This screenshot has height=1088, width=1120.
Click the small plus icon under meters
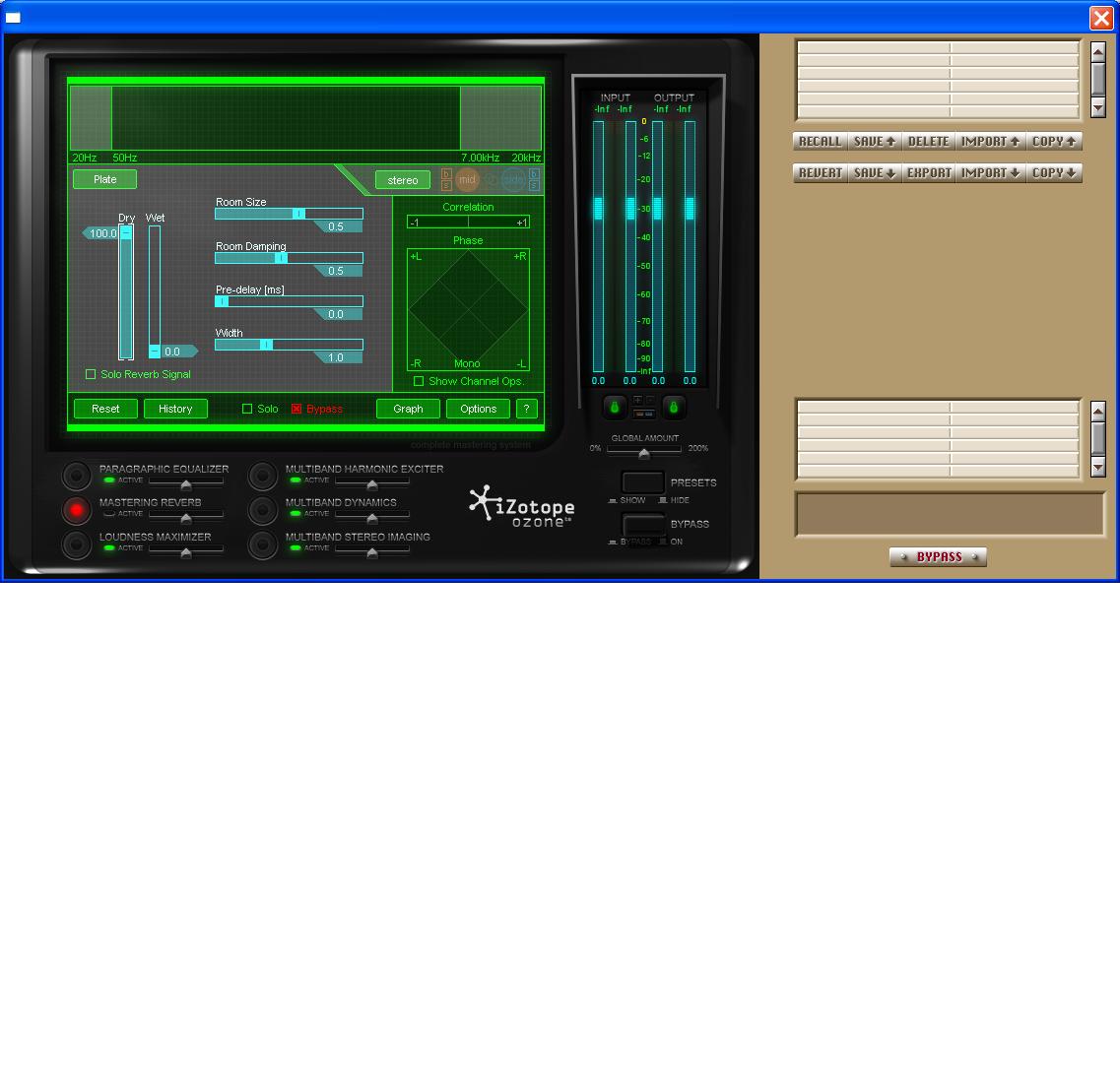point(638,401)
